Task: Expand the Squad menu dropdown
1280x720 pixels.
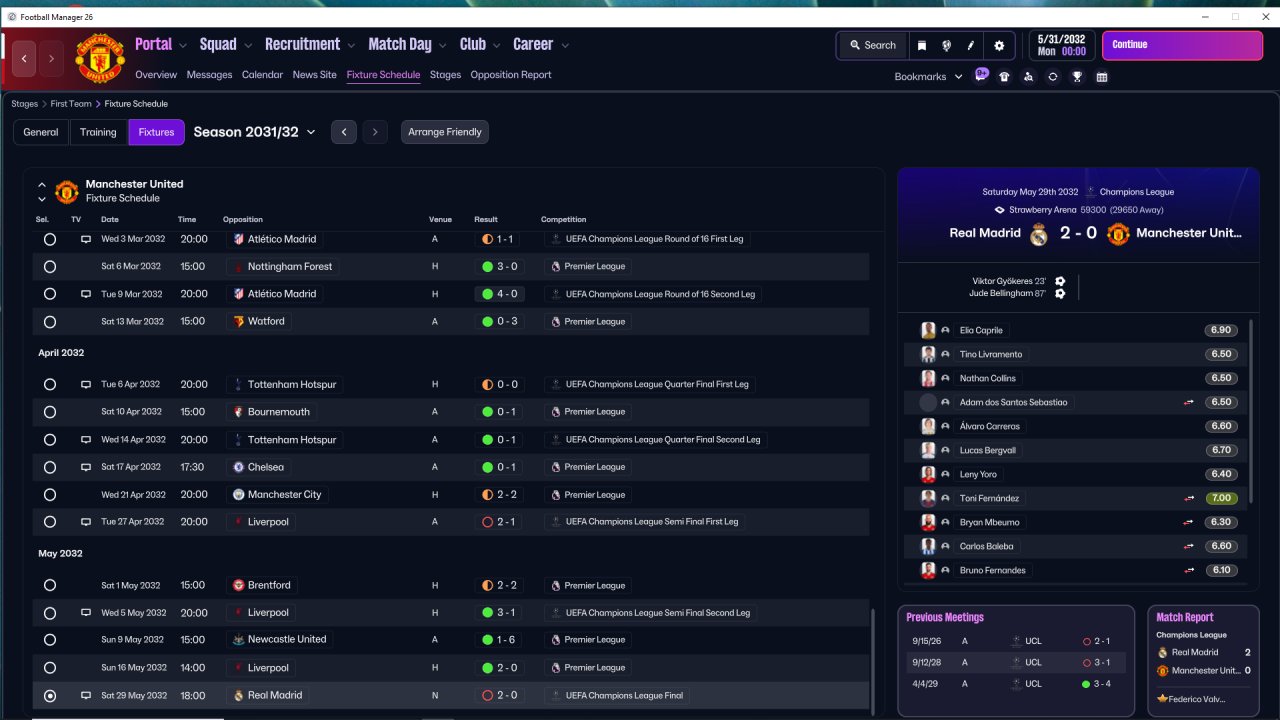Action: pos(246,45)
